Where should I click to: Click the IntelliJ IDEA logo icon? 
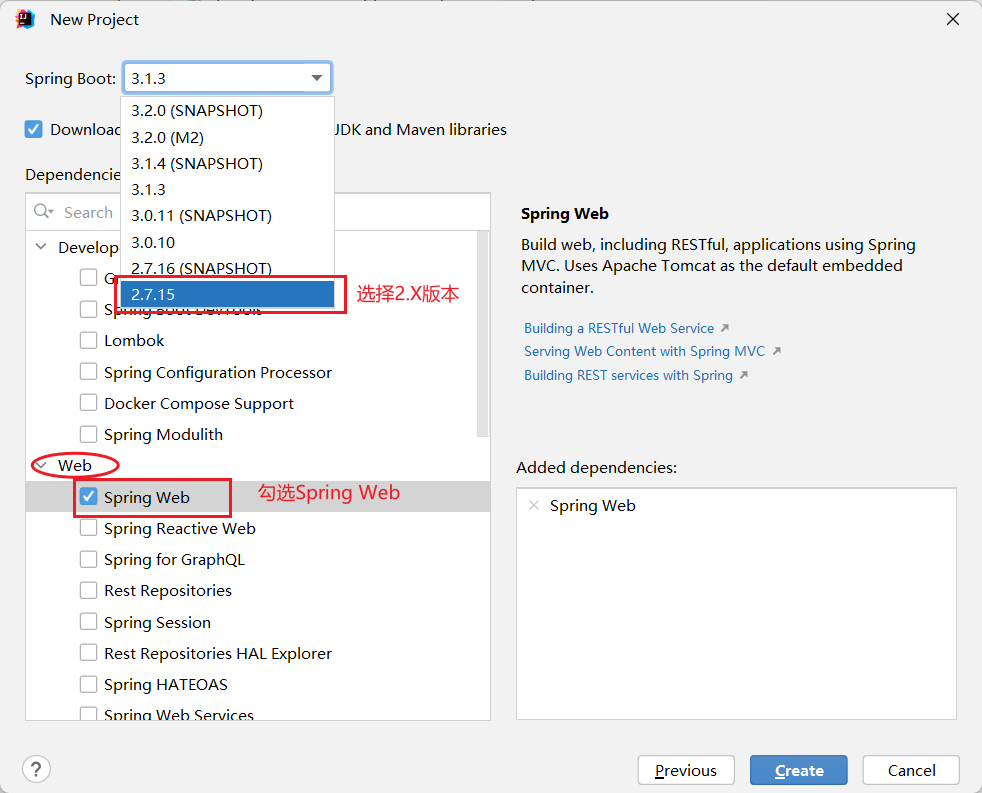[25, 19]
